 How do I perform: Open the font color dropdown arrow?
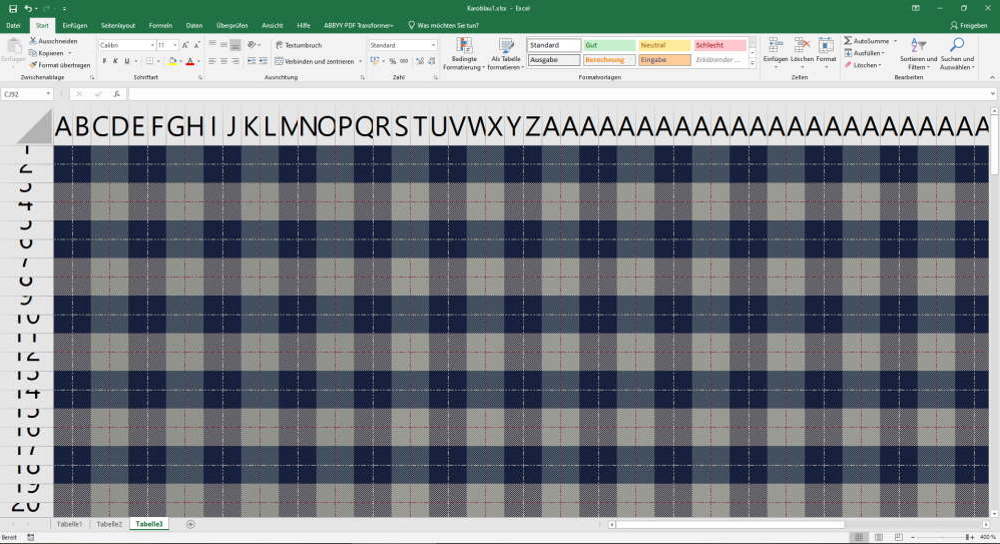coord(198,62)
